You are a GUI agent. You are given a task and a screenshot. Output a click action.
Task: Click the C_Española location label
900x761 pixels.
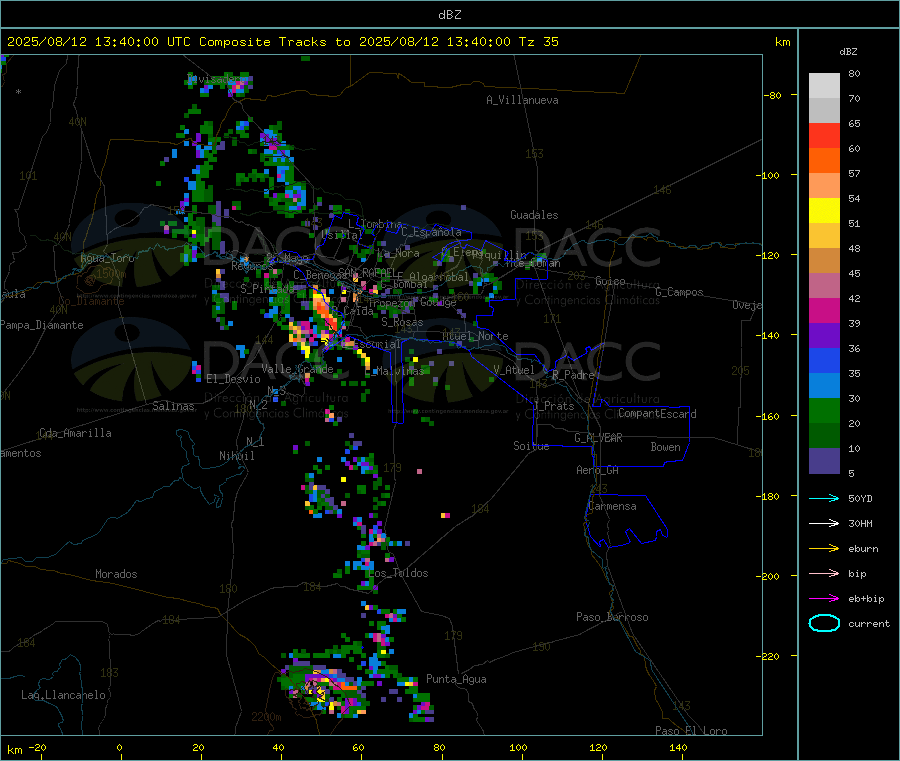click(x=431, y=232)
